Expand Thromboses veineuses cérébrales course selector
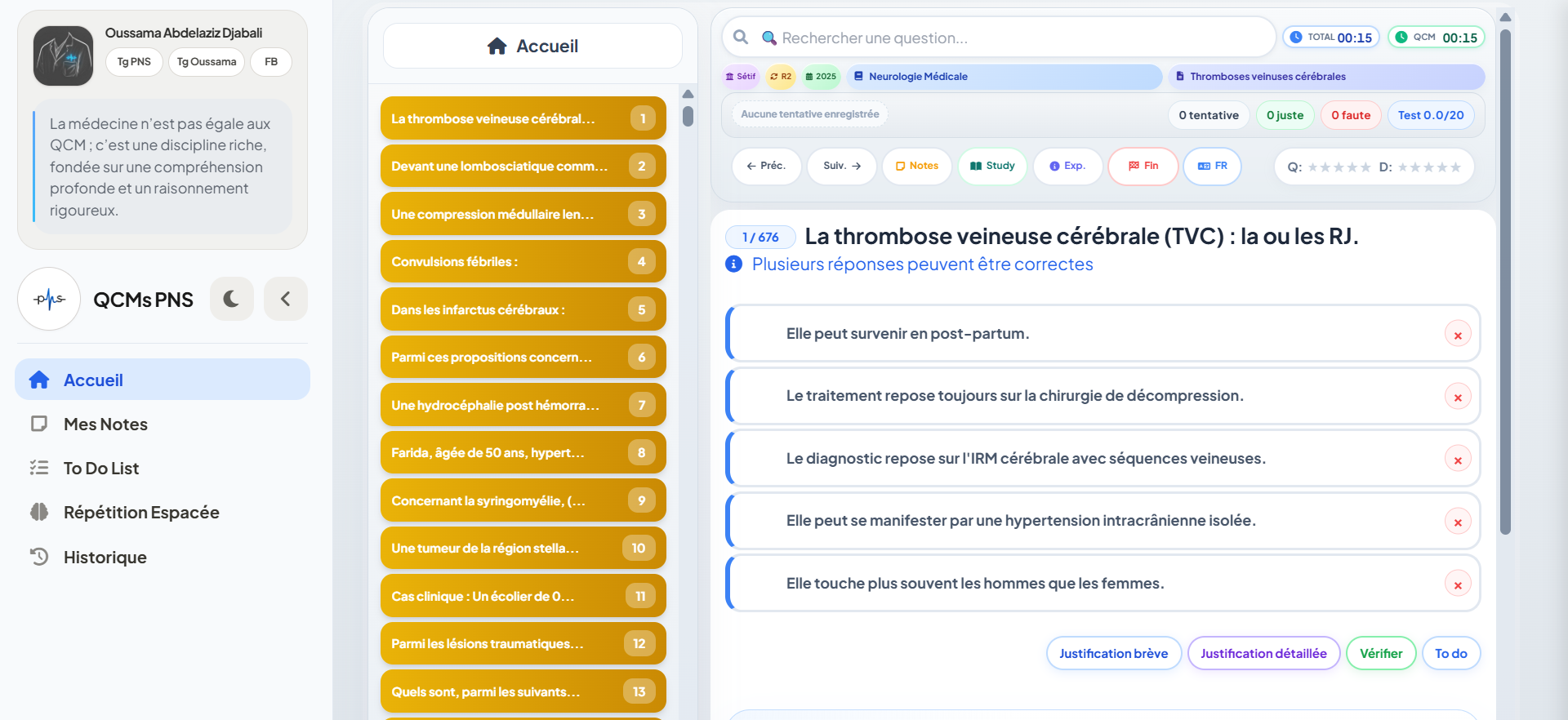Viewport: 1568px width, 720px height. (1325, 77)
